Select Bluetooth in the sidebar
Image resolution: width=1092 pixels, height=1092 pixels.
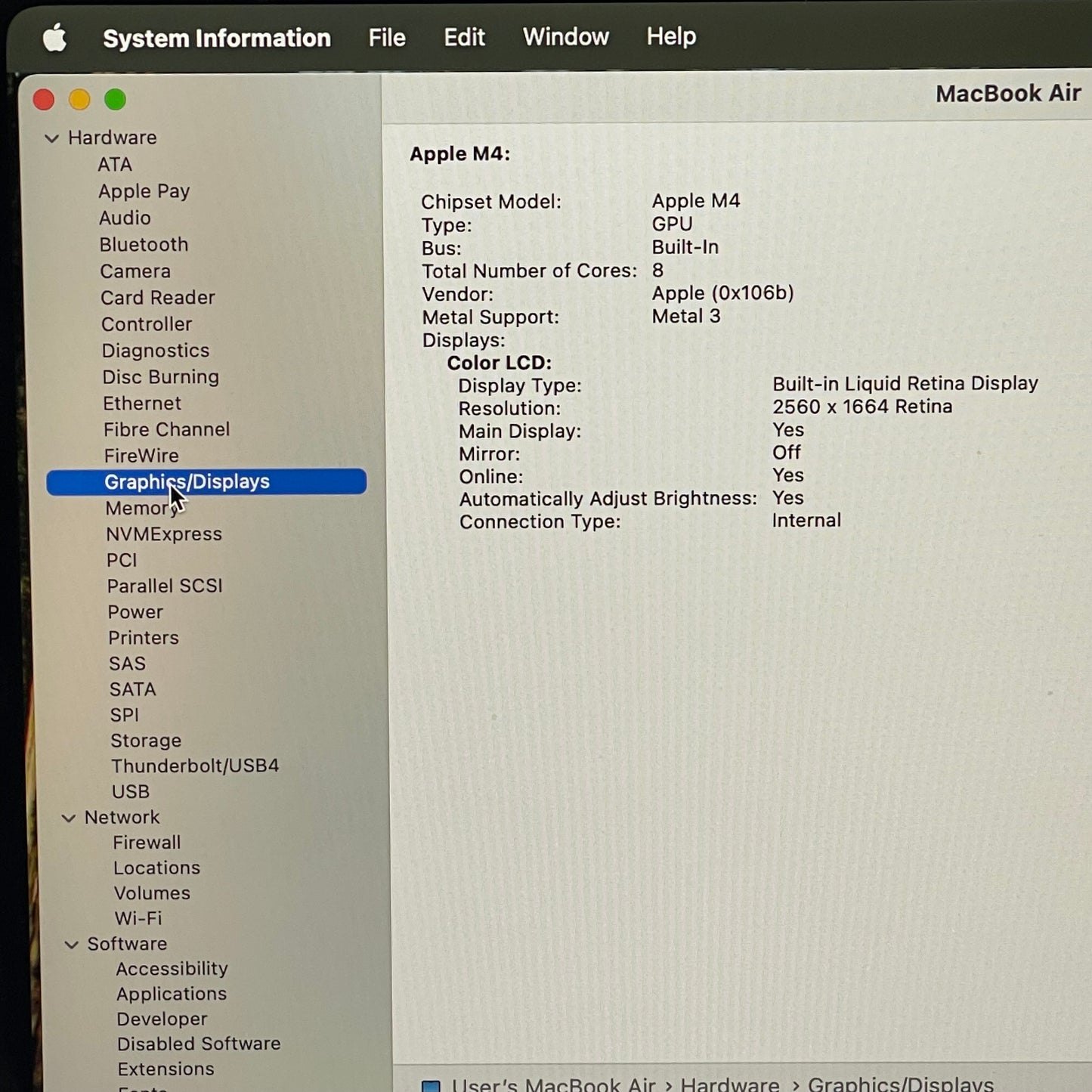[144, 245]
